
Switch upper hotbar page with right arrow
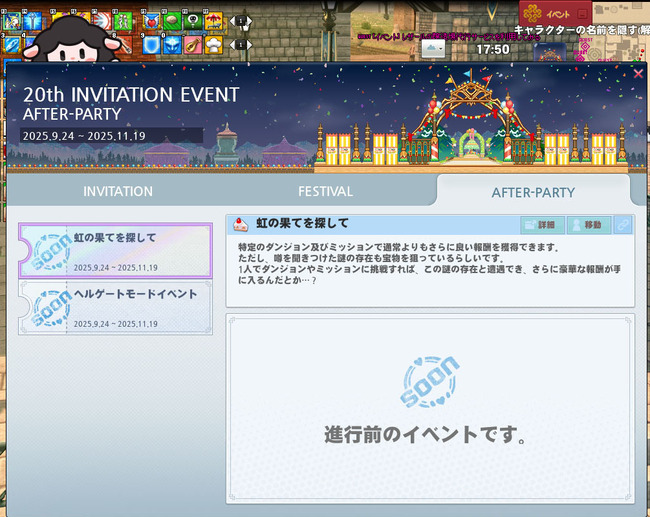tap(249, 21)
